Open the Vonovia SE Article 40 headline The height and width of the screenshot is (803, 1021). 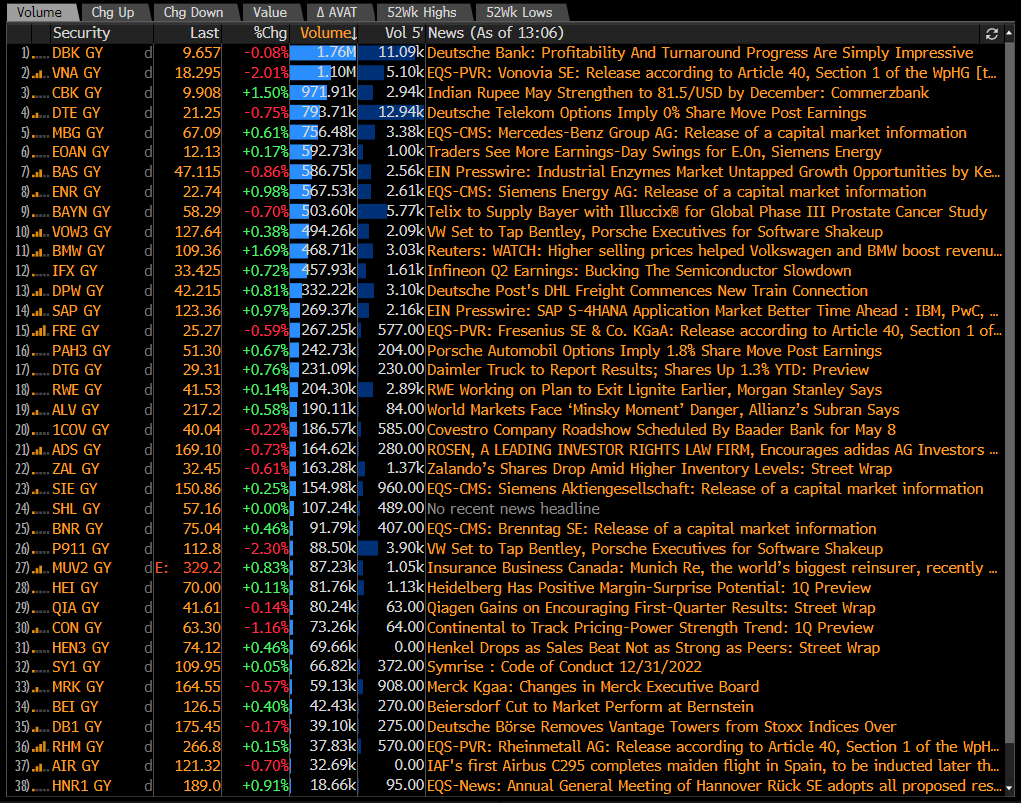[712, 74]
